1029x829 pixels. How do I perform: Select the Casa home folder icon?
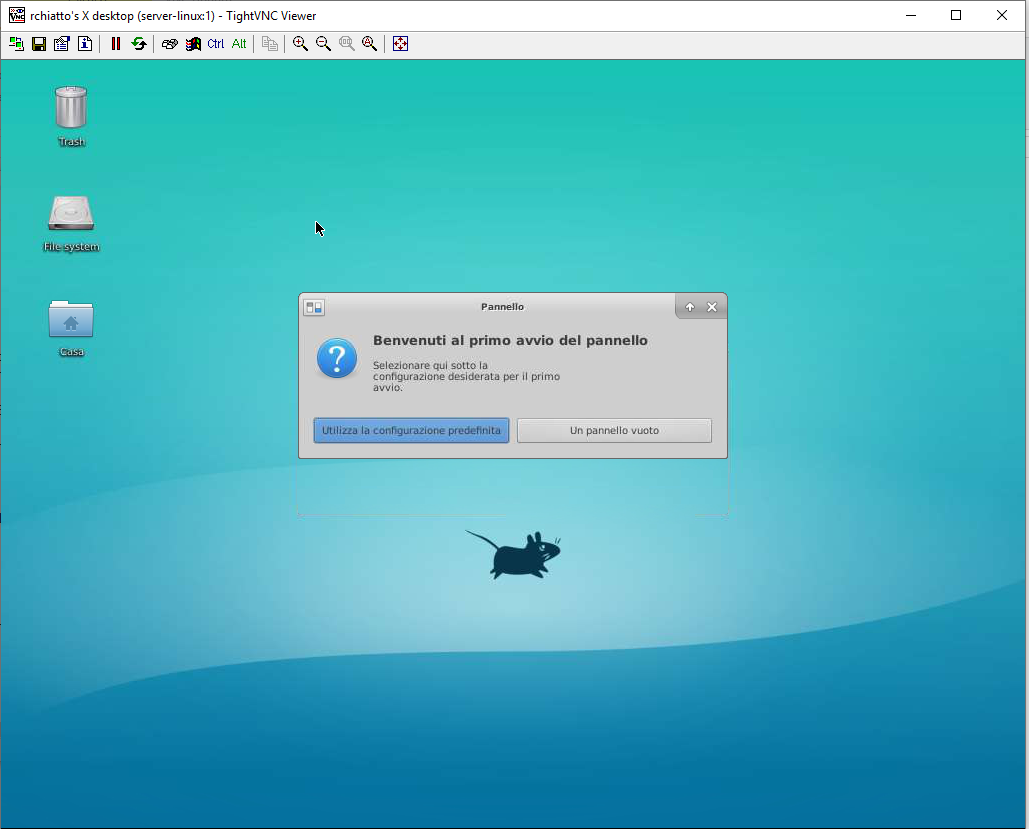pos(71,328)
